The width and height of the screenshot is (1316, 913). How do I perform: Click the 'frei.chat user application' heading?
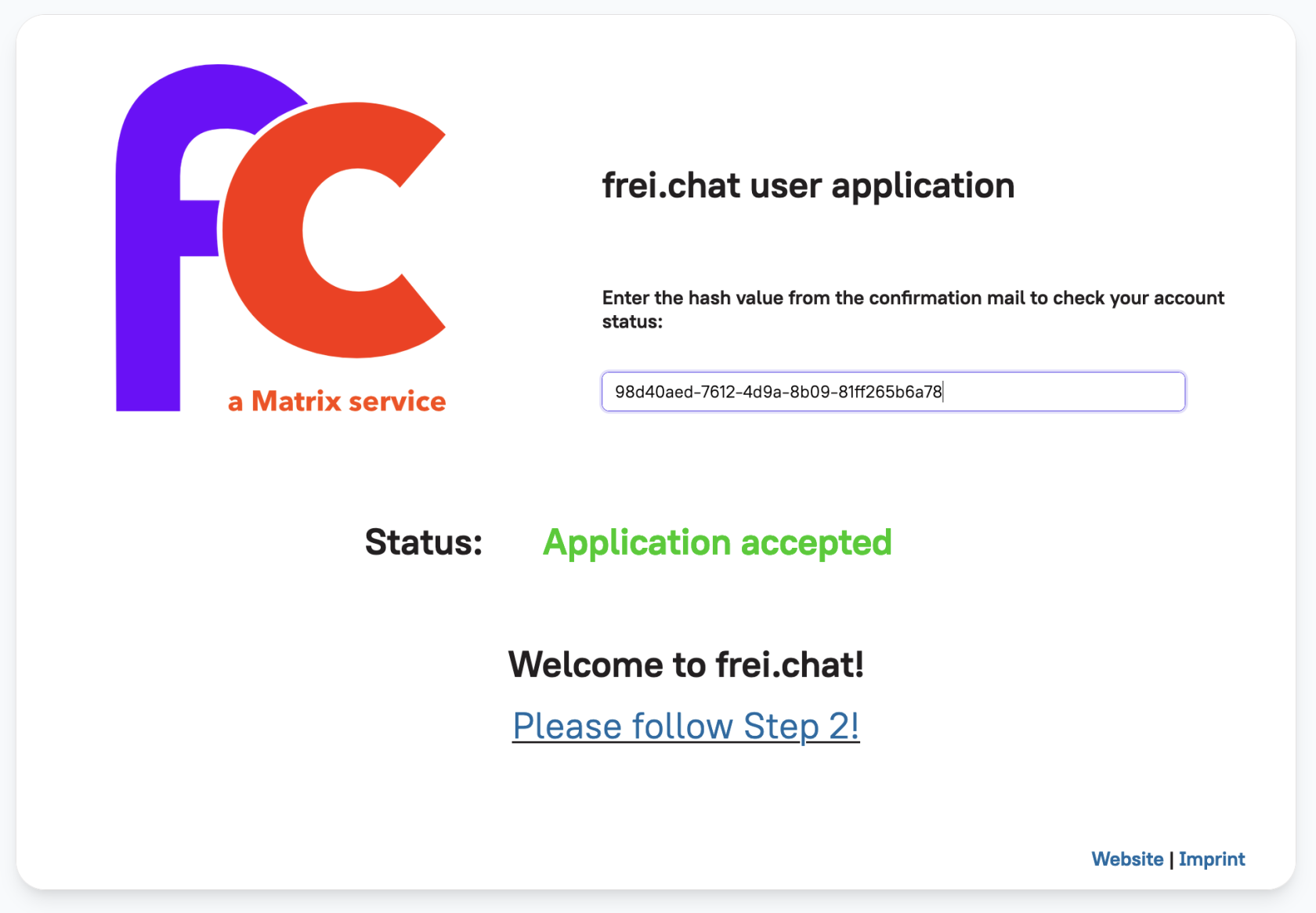point(808,186)
